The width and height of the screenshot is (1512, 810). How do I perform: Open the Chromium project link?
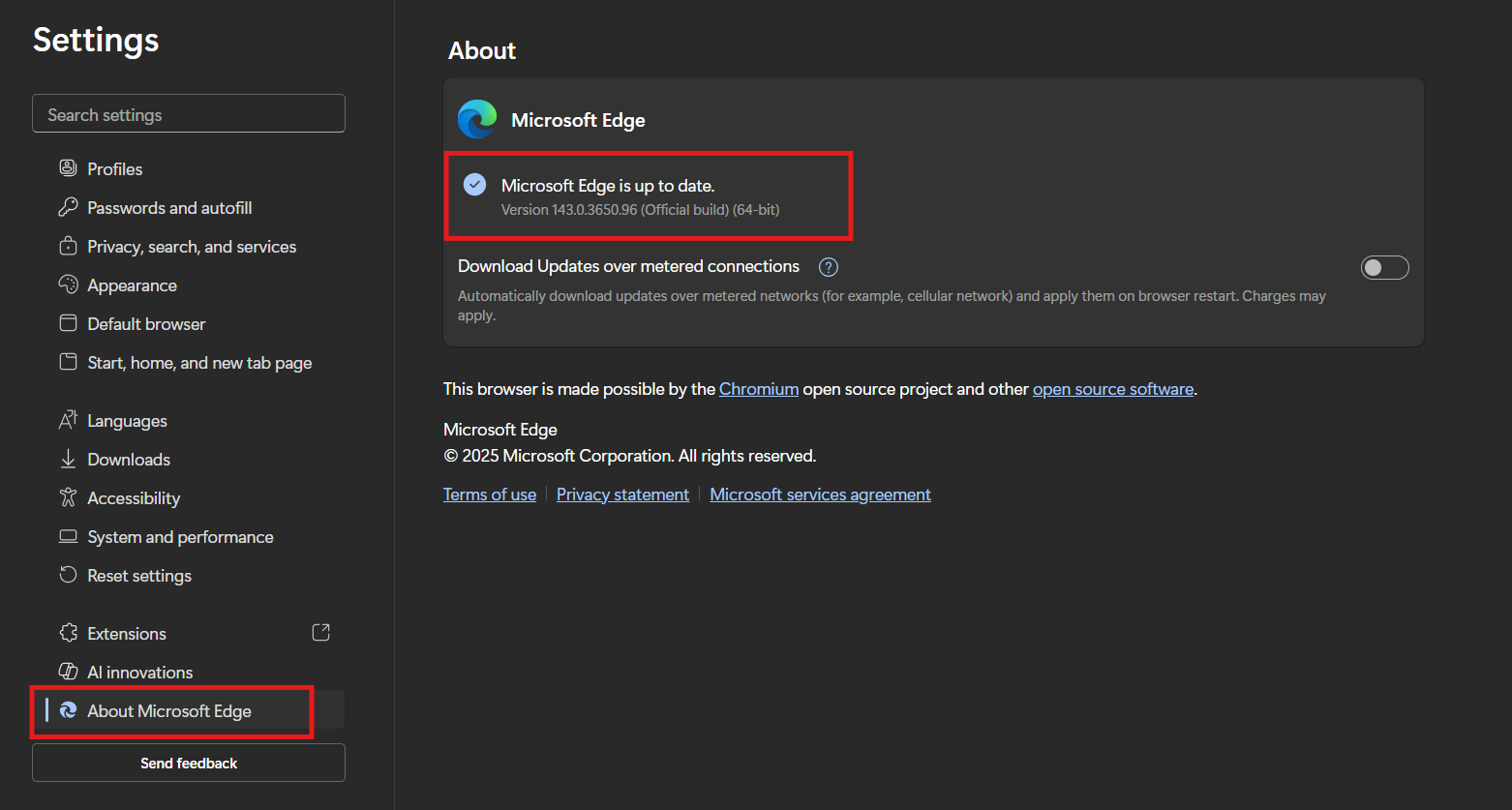click(x=758, y=389)
